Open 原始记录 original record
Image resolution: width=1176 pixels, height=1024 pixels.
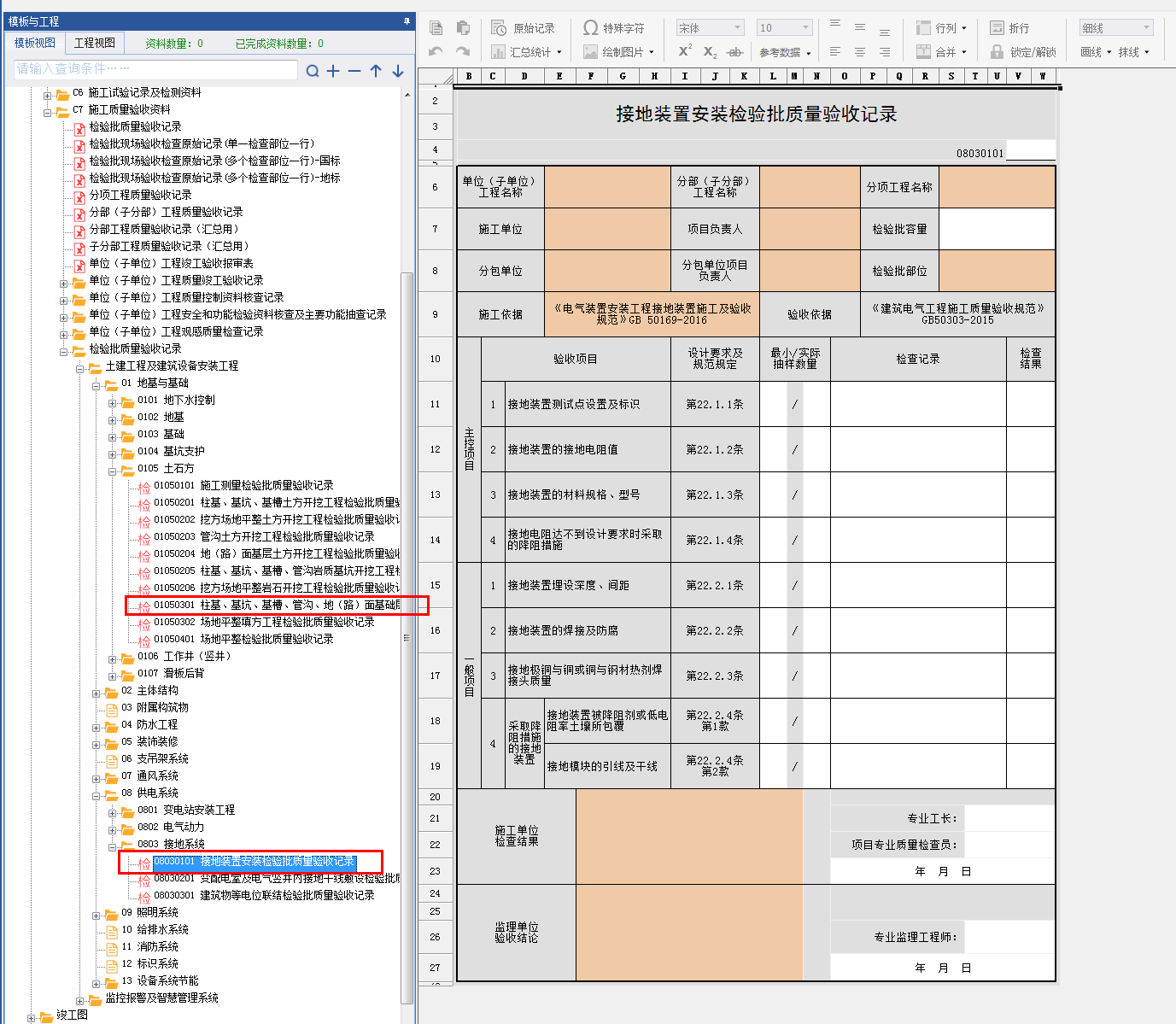pyautogui.click(x=523, y=28)
